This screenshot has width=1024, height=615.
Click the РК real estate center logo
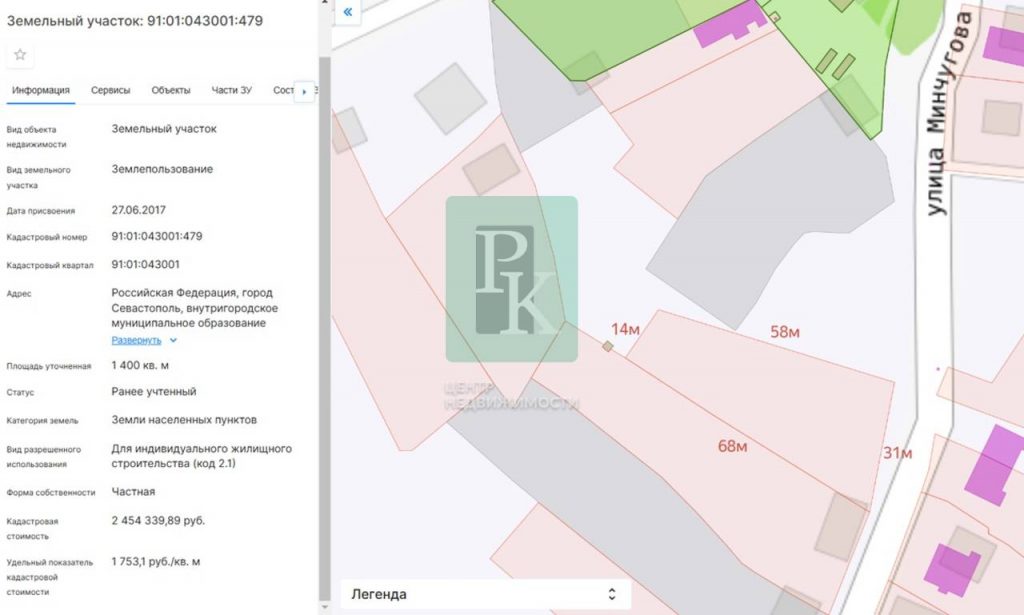coord(512,279)
